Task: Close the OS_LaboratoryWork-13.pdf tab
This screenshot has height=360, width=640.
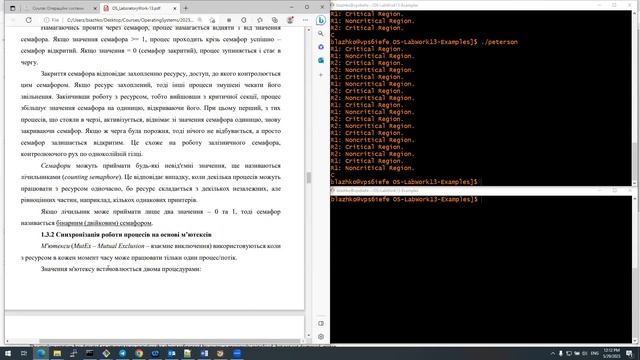Action: [x=174, y=8]
